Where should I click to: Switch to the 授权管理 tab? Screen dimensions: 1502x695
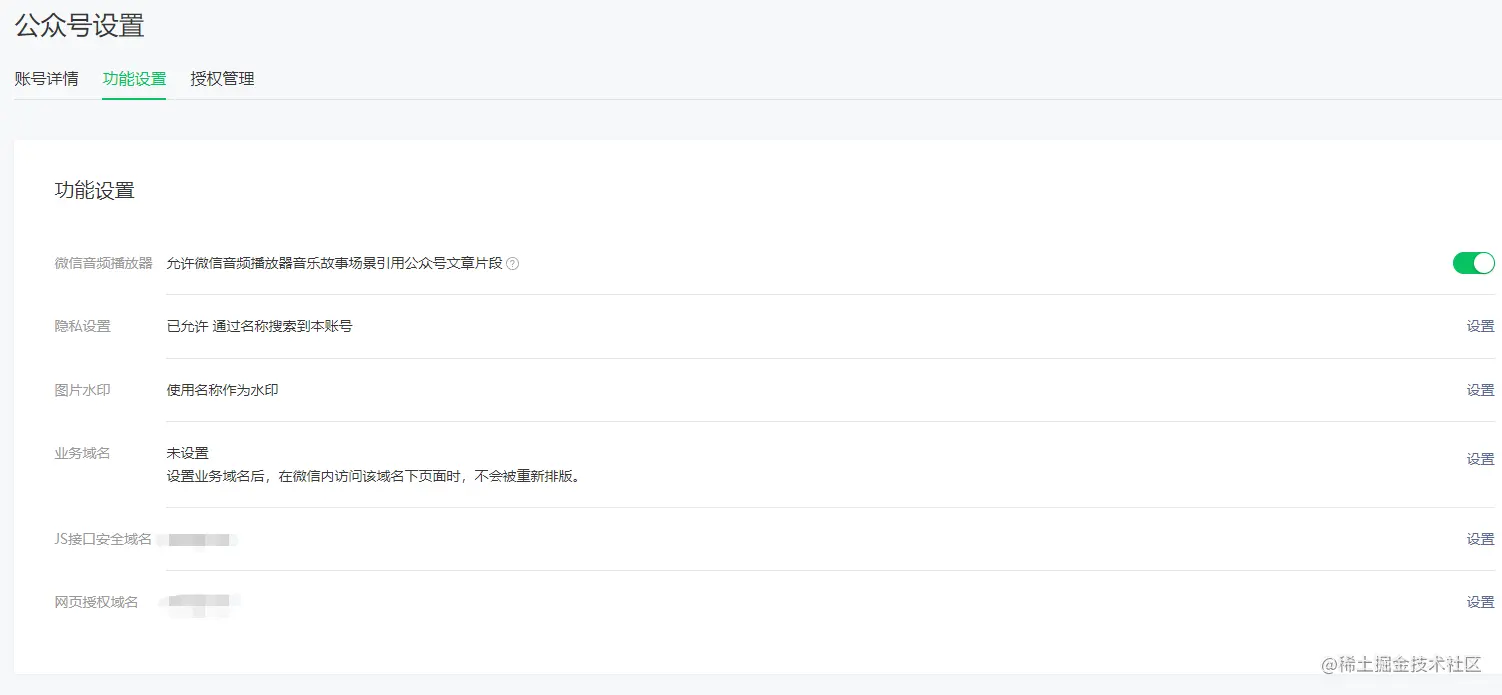tap(222, 79)
